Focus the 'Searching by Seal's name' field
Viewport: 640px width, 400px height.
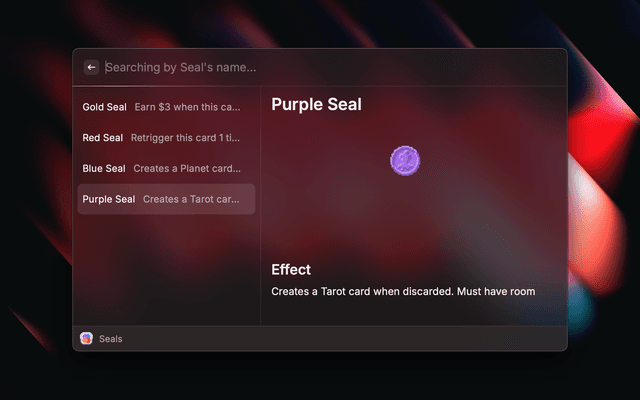pyautogui.click(x=300, y=67)
